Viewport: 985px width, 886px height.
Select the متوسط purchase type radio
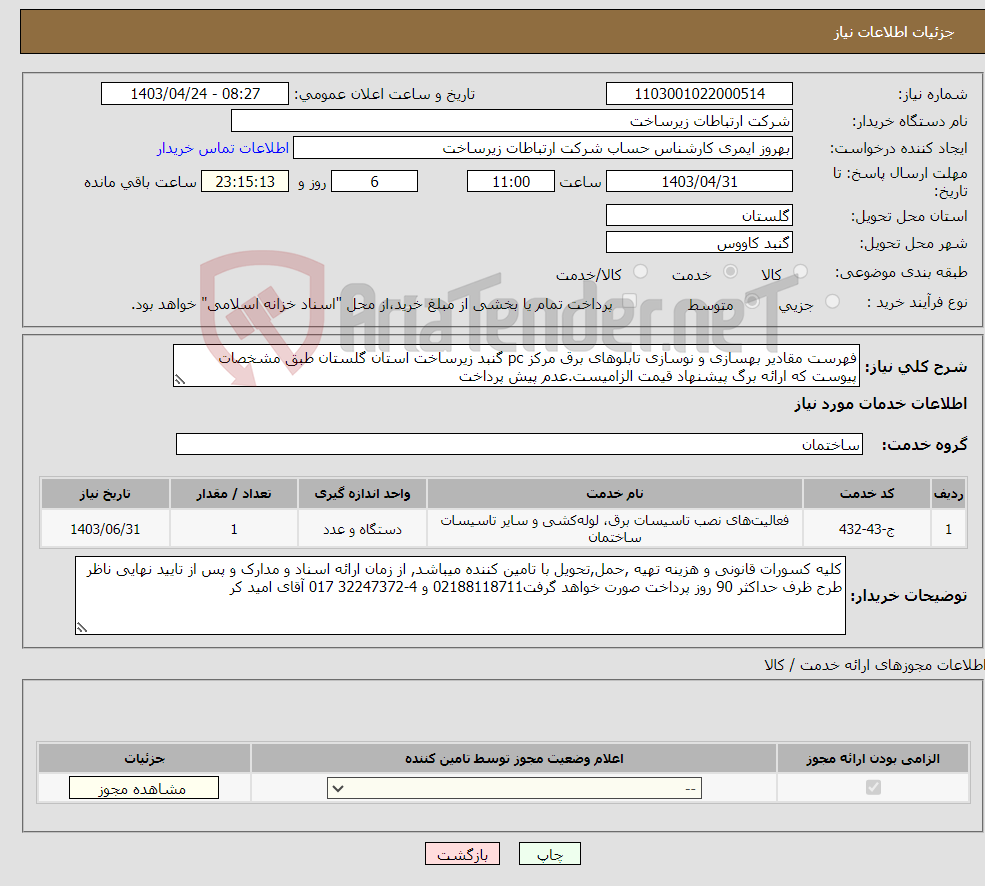pyautogui.click(x=752, y=301)
